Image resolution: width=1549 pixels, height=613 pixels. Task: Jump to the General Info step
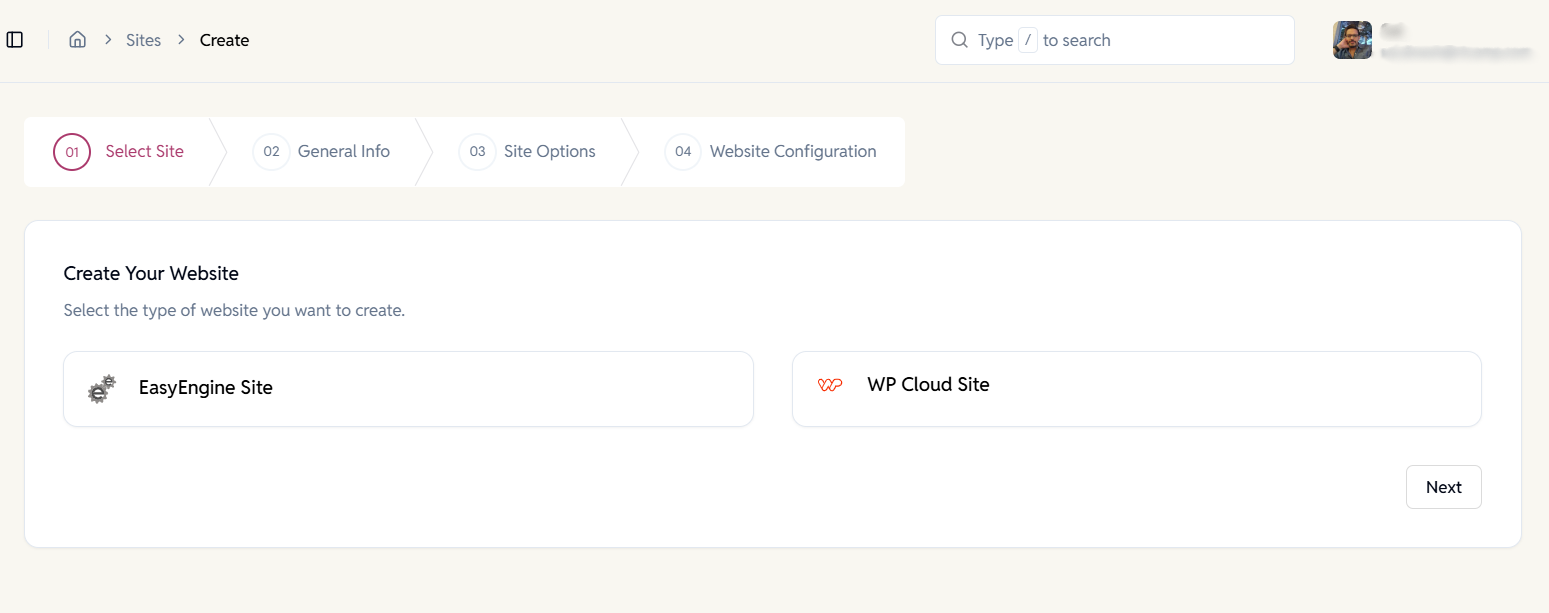(343, 152)
